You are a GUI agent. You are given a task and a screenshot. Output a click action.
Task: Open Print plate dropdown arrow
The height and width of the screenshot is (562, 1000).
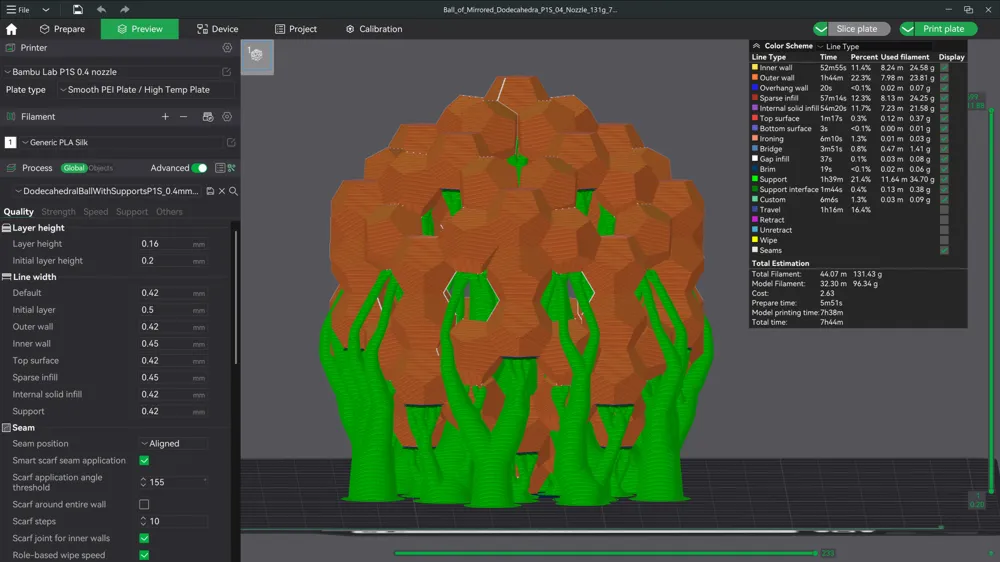tap(907, 29)
